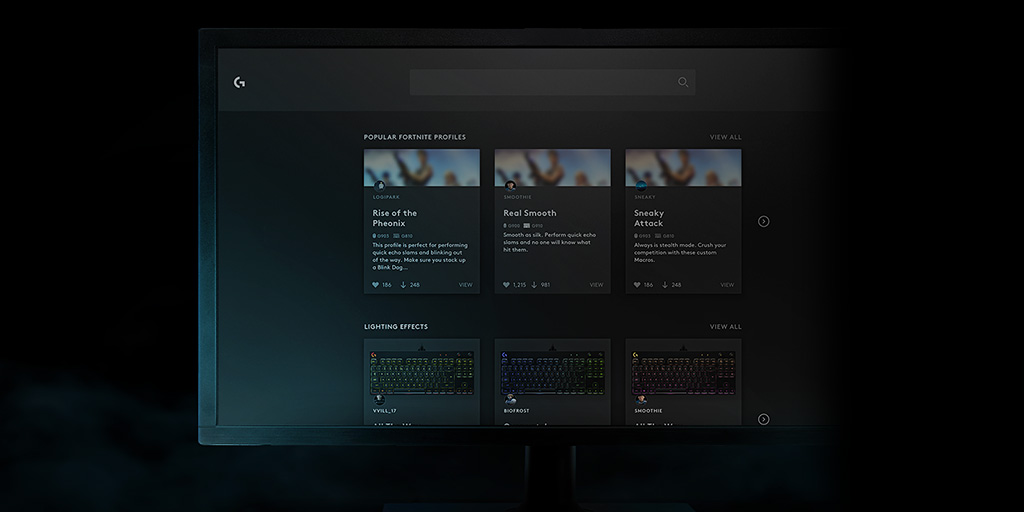Screen dimensions: 1024x512
Task: Click SMOOTHIE avatar in Lighting Effects
Action: tap(641, 400)
